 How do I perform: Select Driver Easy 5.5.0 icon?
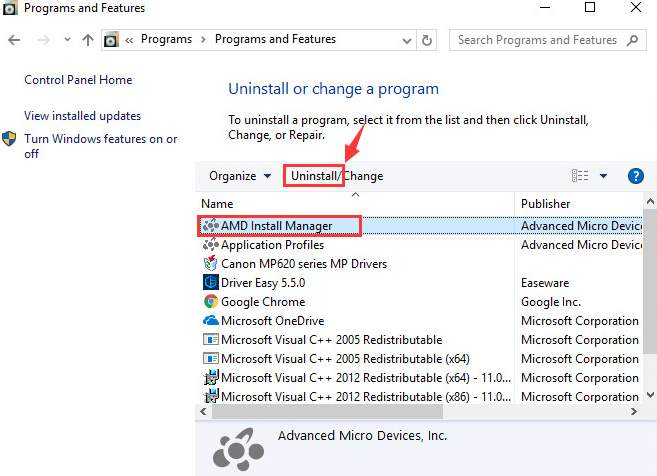pyautogui.click(x=211, y=282)
